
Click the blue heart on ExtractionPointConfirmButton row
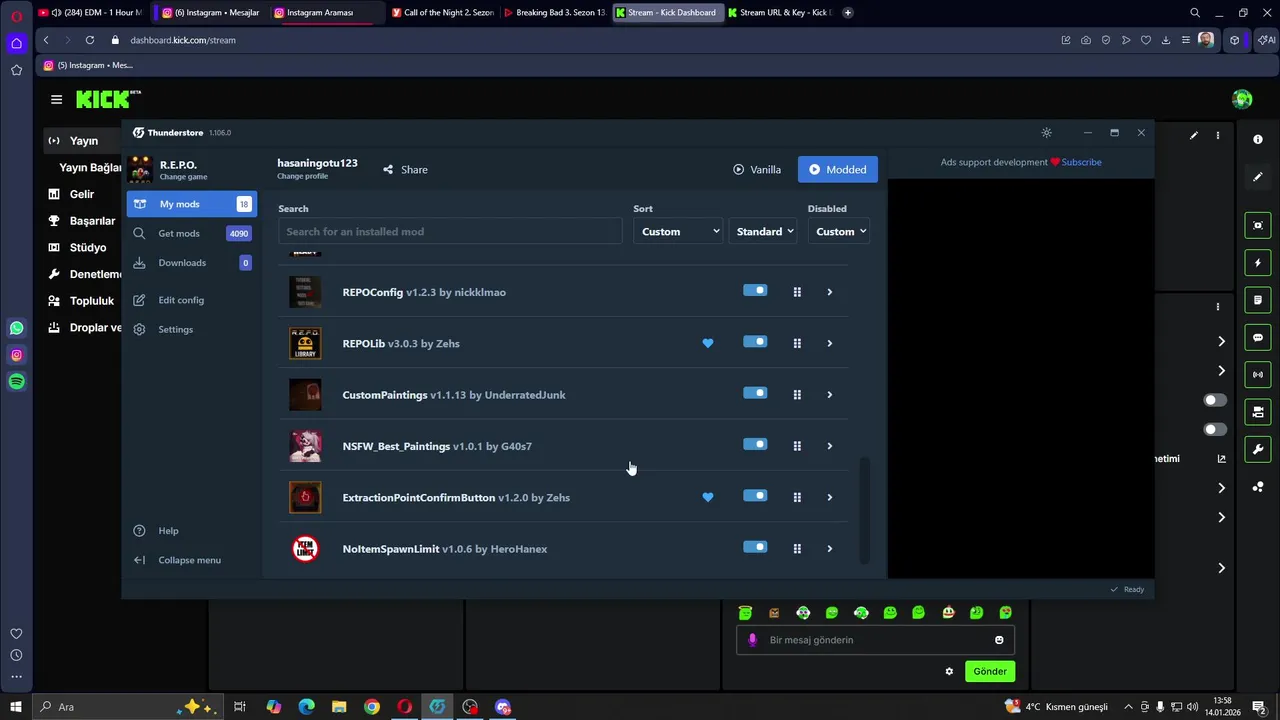point(708,497)
